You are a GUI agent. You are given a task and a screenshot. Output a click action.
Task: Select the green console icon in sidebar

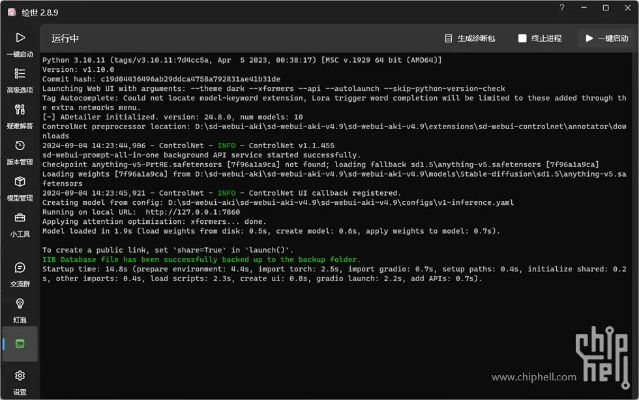pos(19,344)
